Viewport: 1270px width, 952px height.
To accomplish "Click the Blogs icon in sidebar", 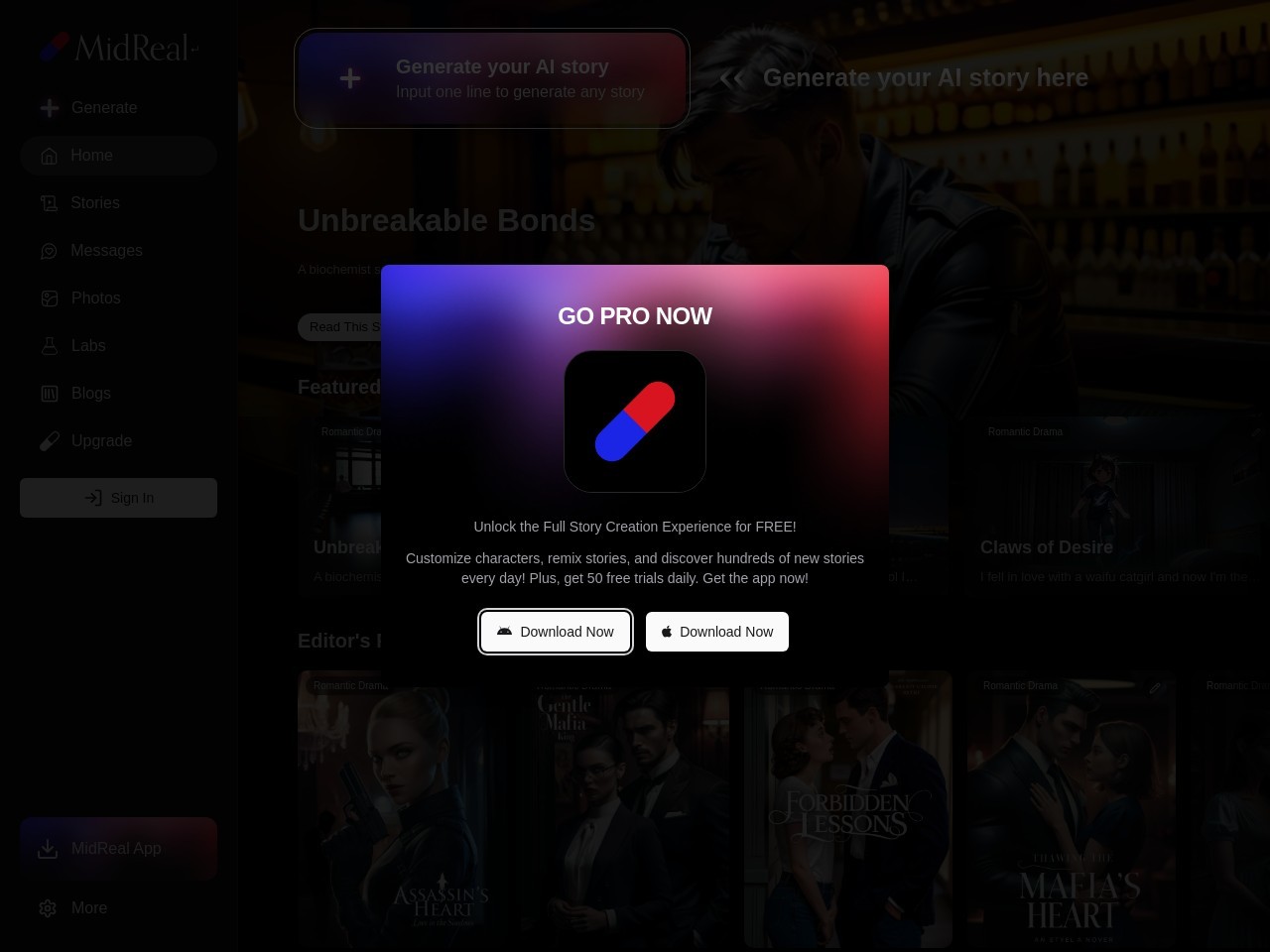I will [x=49, y=394].
